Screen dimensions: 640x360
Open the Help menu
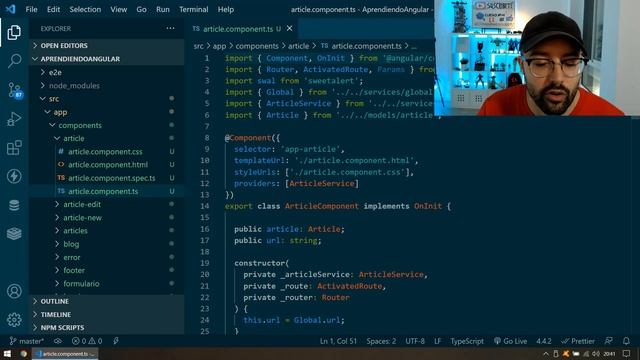225,9
